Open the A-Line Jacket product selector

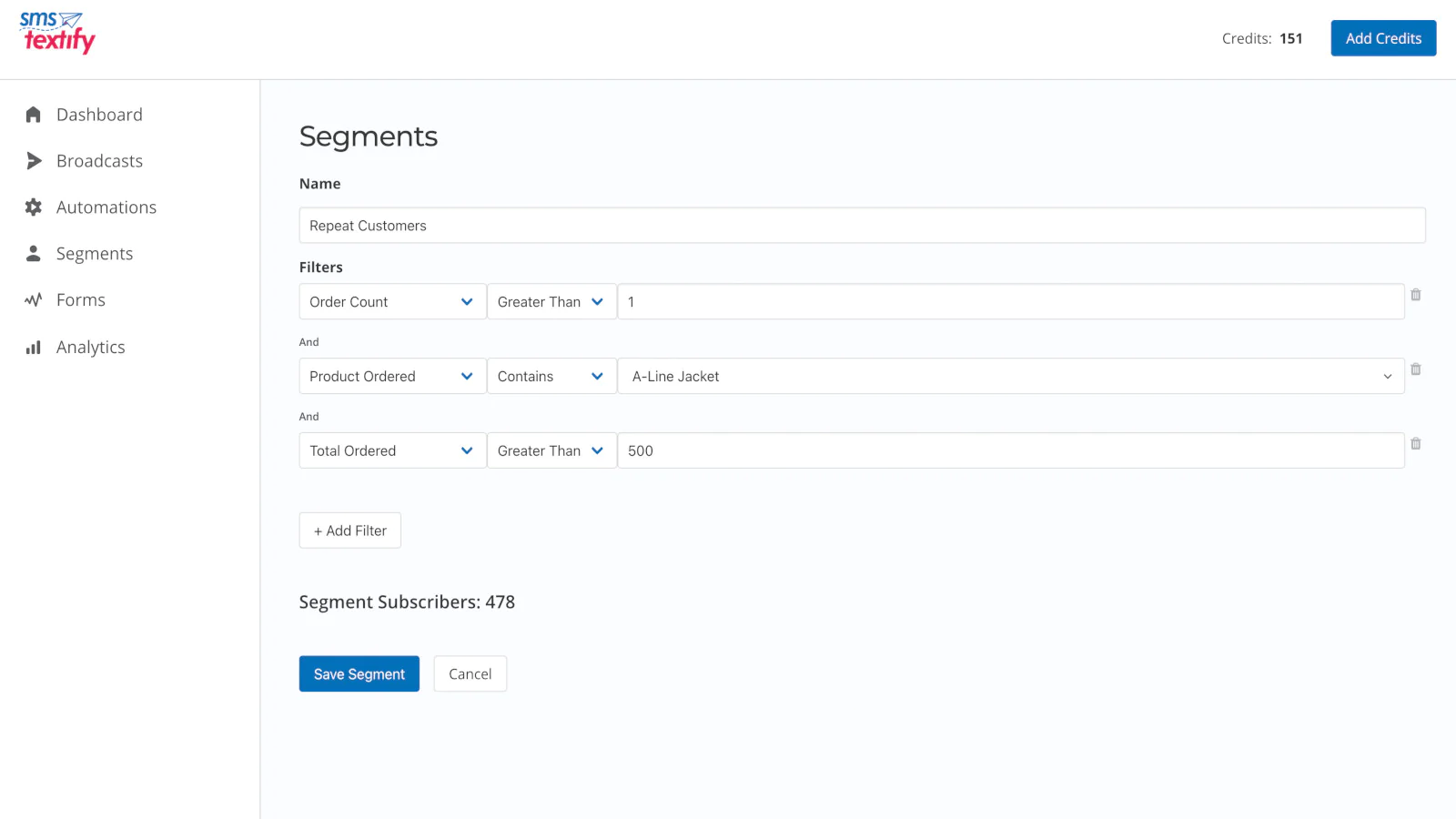[1010, 377]
